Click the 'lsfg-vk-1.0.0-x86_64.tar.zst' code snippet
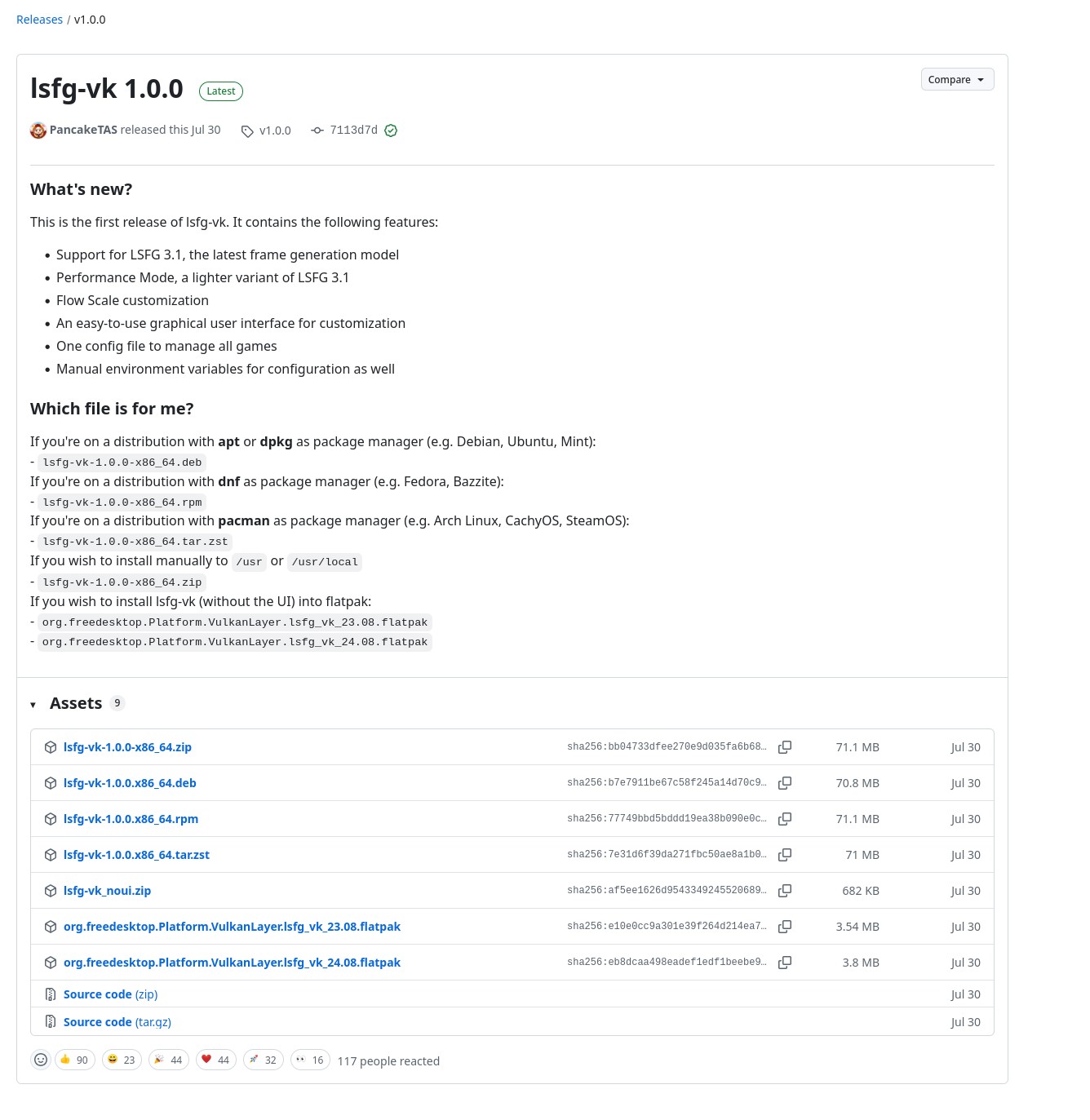This screenshot has height=1120, width=1090. point(135,542)
